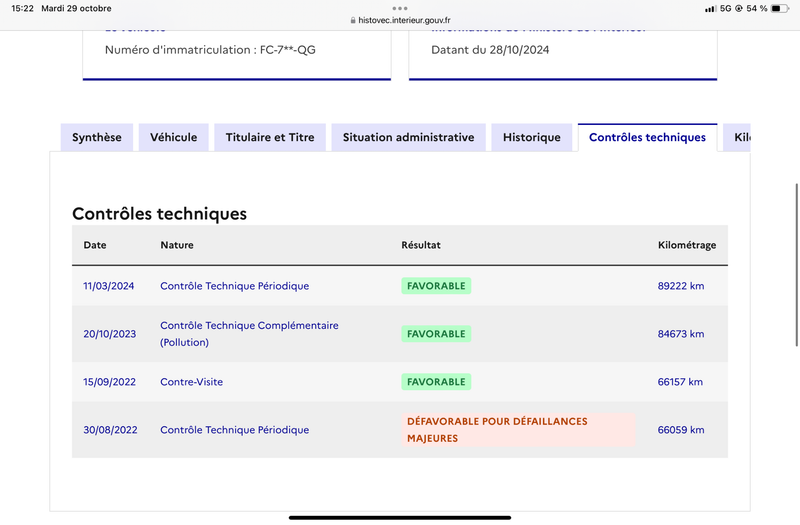Click the FAVORABLE badge for 20/10/2023
Screen dimensions: 800x525
coord(436,334)
